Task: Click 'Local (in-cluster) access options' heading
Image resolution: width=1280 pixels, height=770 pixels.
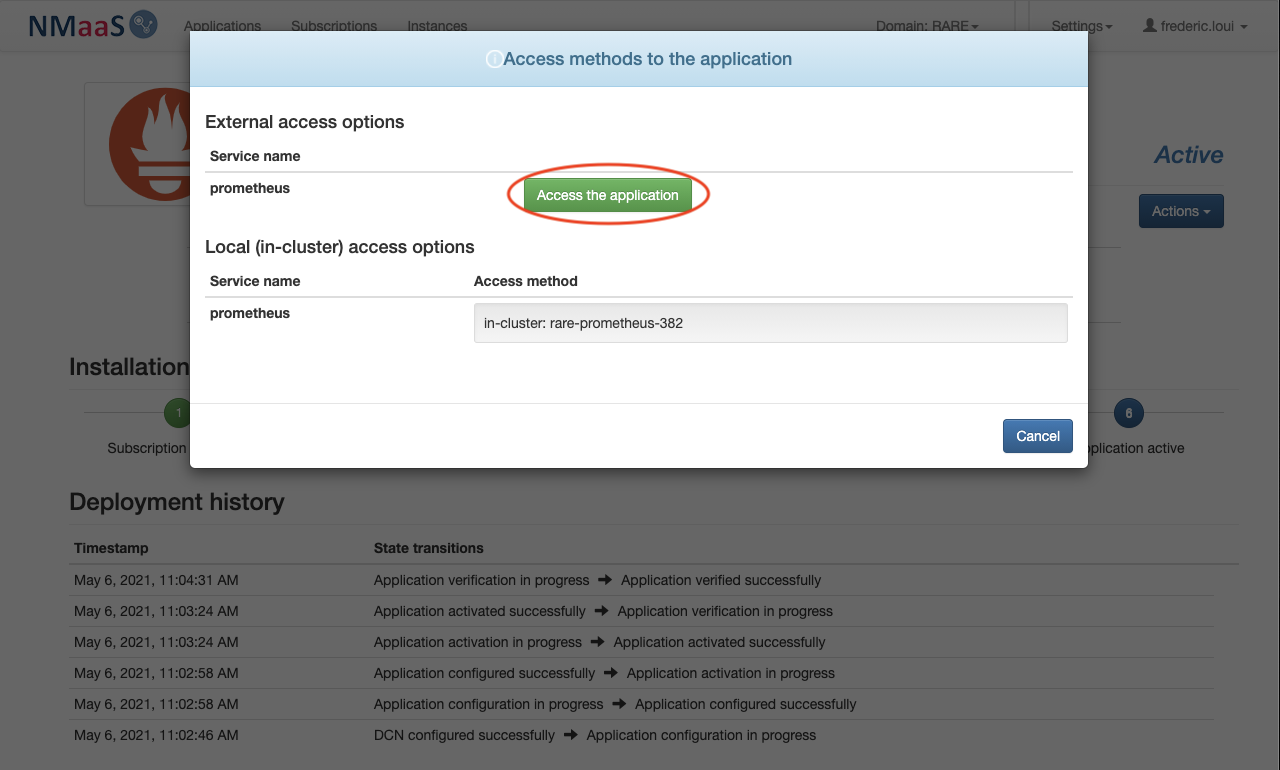Action: 340,247
